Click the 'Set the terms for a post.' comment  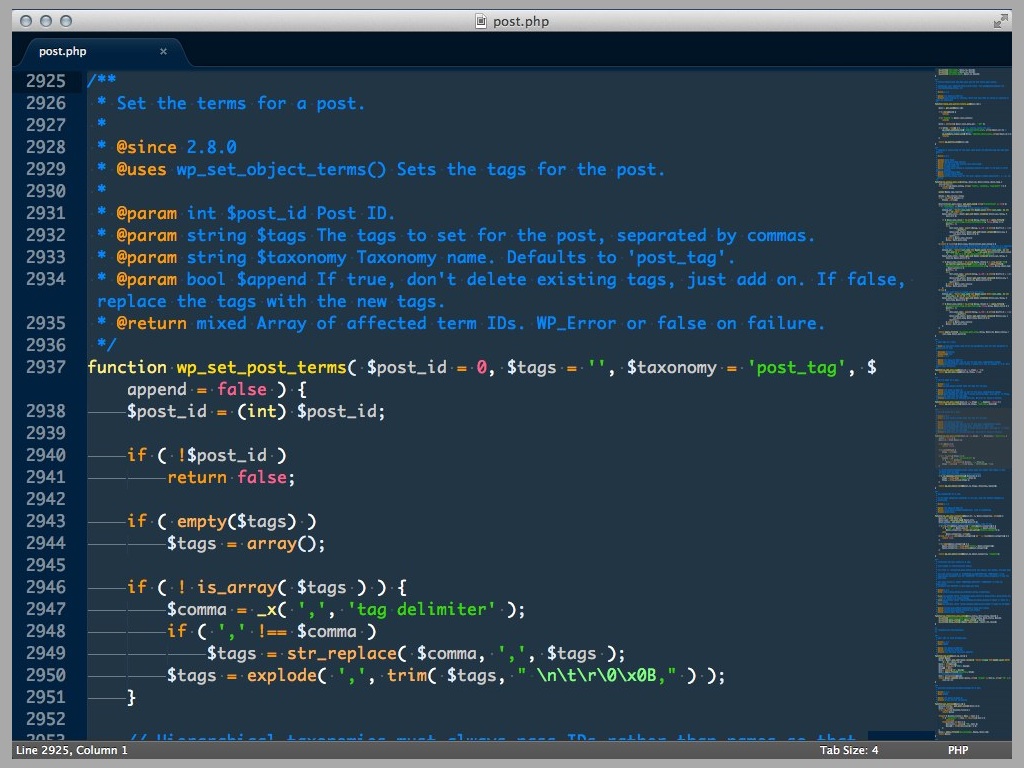[240, 104]
